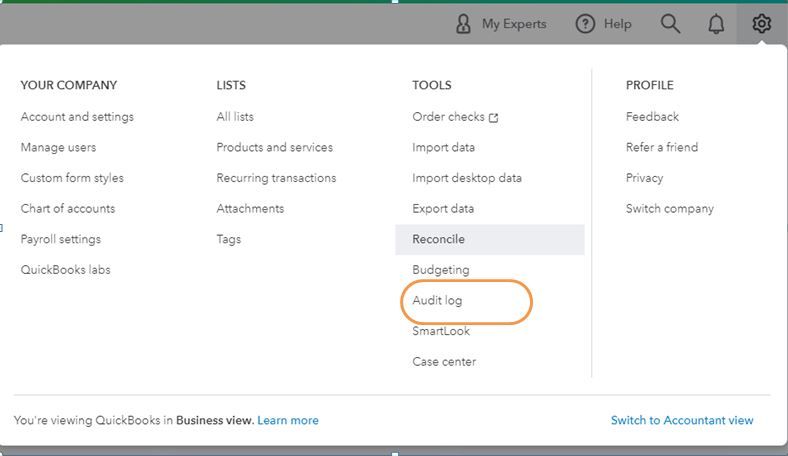Click the YOUR COMPANY heading
Viewport: 788px width, 456px height.
(x=68, y=85)
